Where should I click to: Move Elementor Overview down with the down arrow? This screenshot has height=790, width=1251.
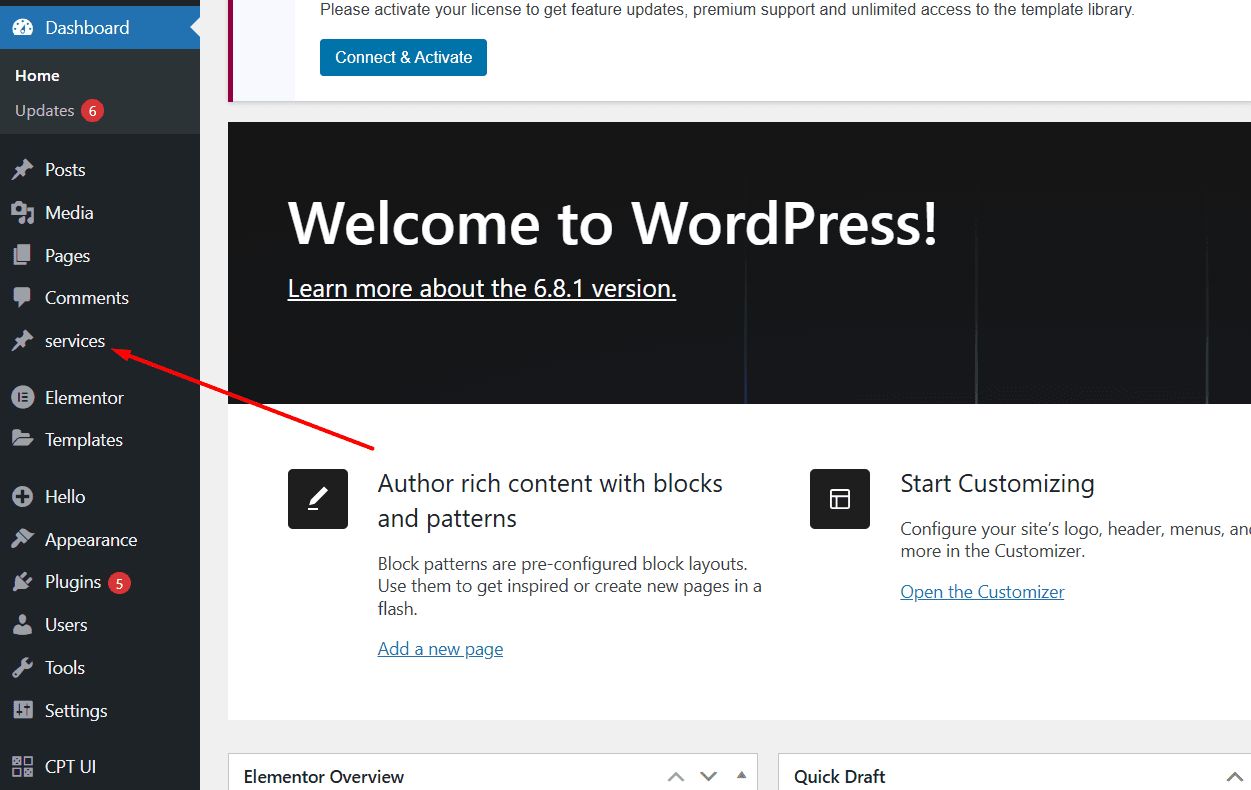pos(708,775)
